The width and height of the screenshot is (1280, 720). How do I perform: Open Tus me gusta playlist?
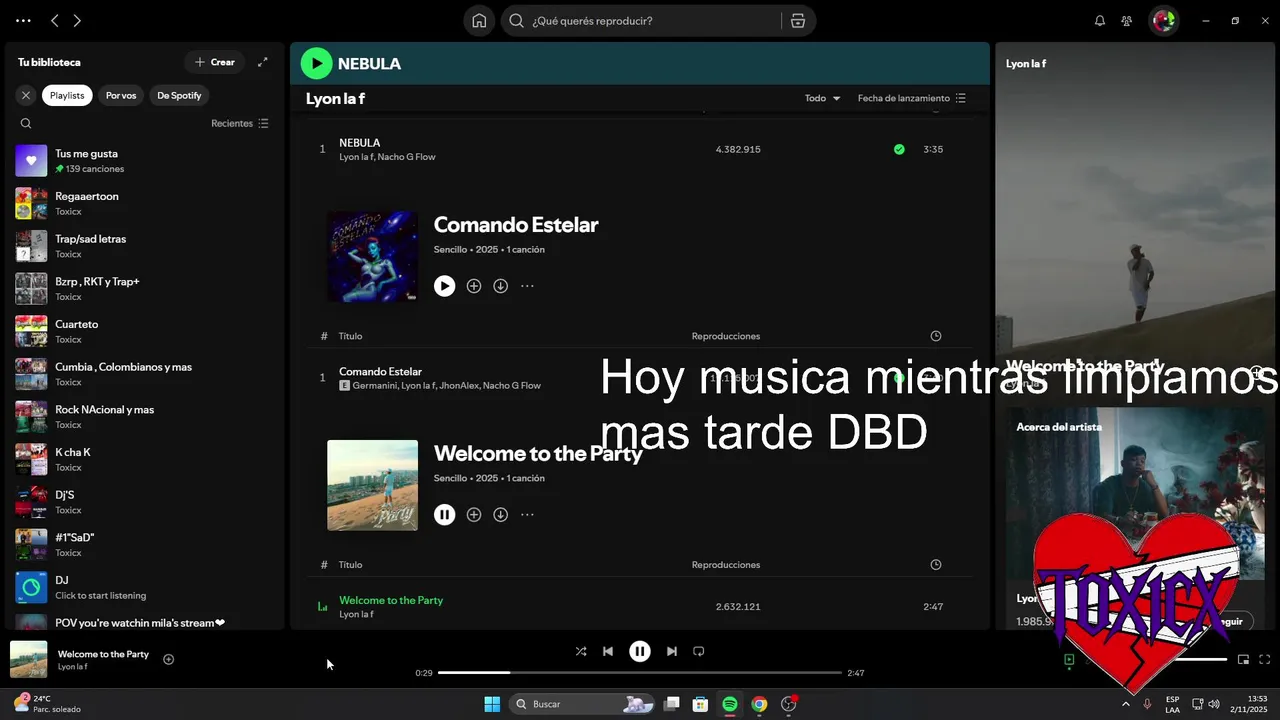click(145, 161)
